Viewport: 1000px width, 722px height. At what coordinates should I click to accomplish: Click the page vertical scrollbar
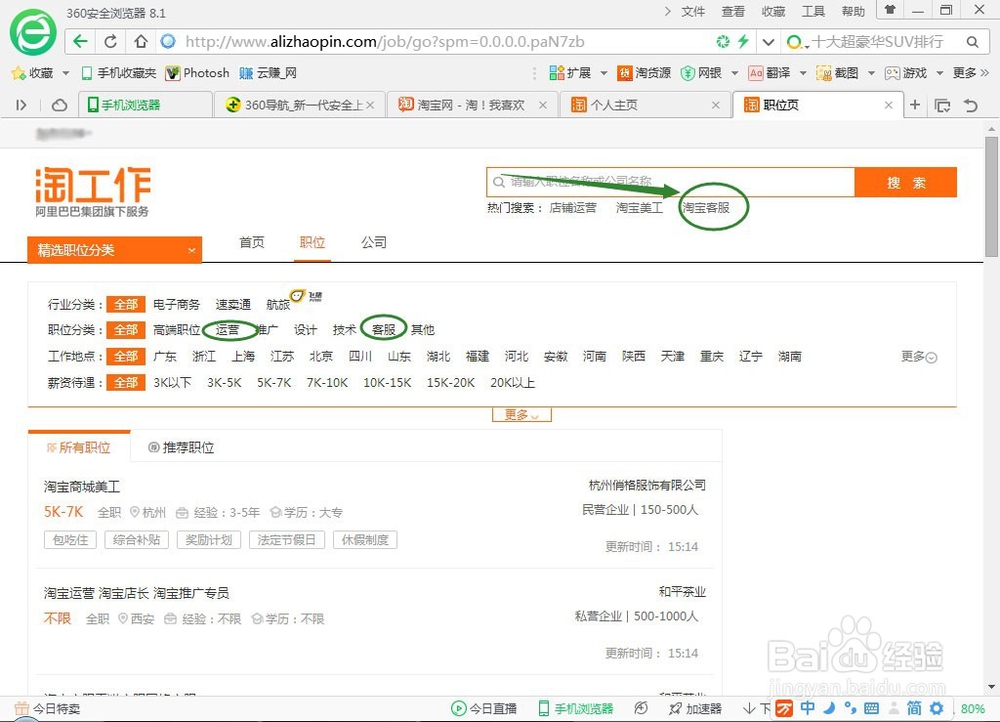coord(991,196)
